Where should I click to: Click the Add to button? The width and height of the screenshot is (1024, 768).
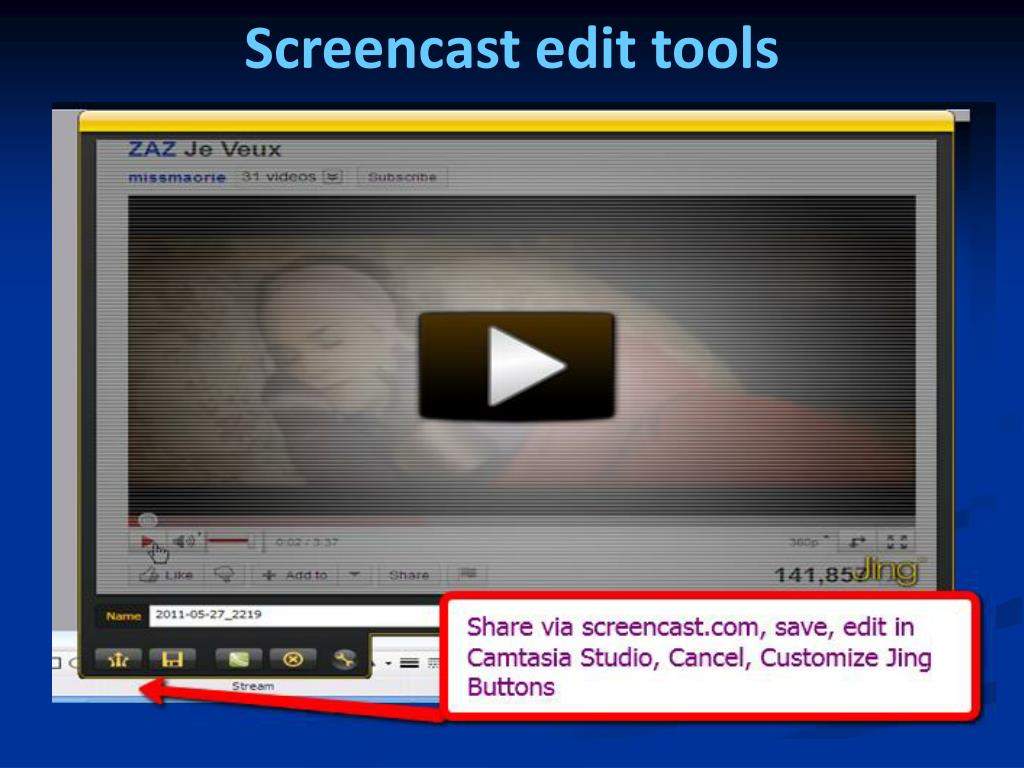coord(295,575)
